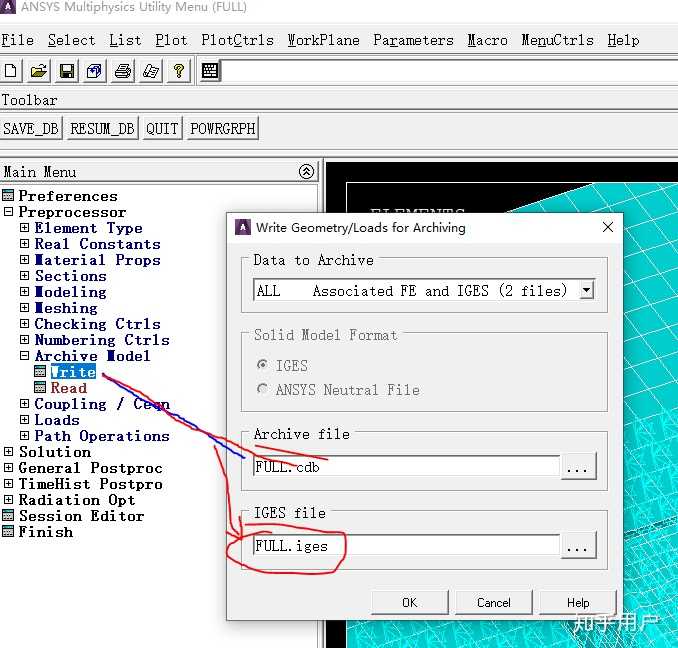Click the New Analysis toolbar icon
This screenshot has width=678, height=648.
point(10,70)
